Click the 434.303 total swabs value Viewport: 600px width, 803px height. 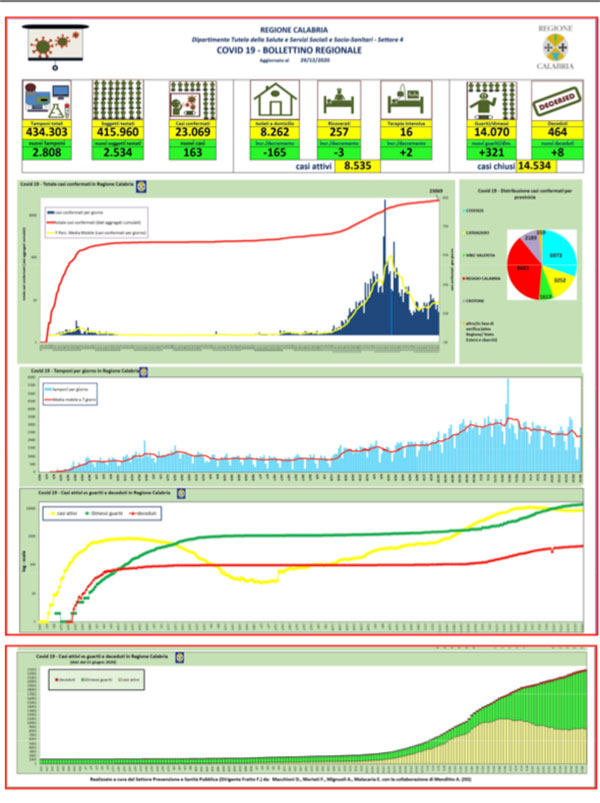[47, 132]
